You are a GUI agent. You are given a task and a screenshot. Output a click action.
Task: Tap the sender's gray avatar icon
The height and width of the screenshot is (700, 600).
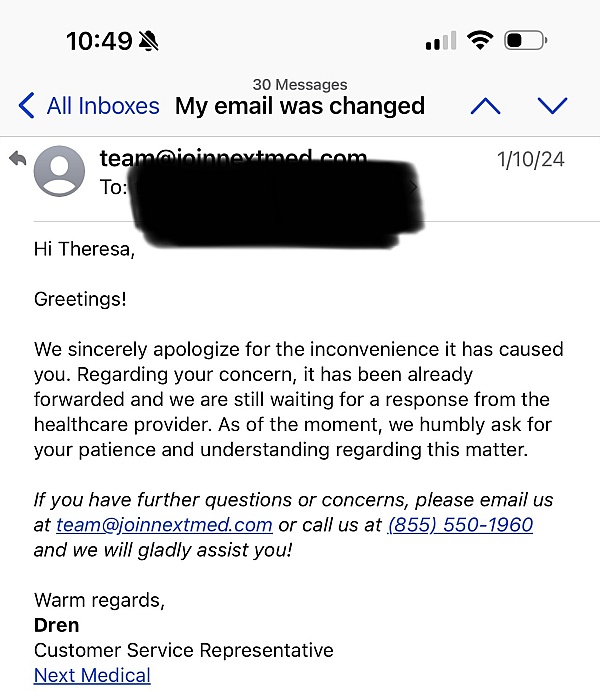tap(60, 171)
